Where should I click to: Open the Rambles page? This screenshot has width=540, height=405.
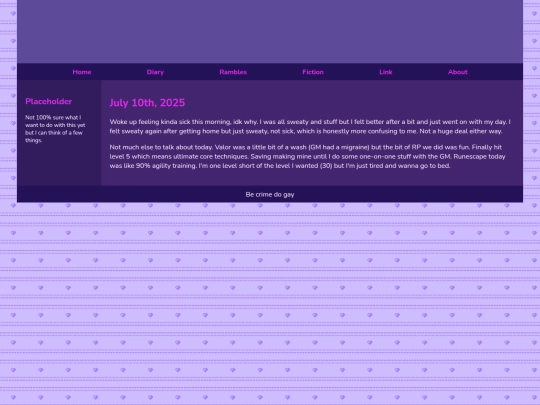233,72
